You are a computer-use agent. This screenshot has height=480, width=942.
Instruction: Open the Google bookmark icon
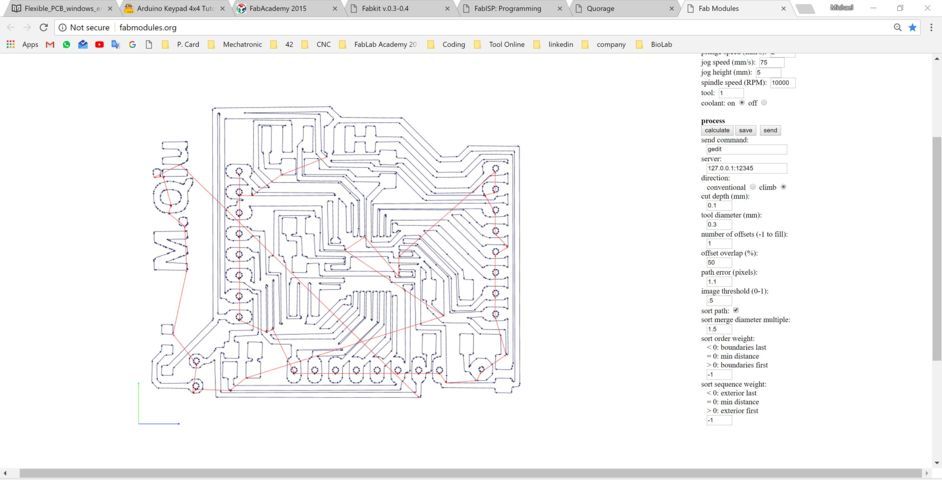point(132,44)
